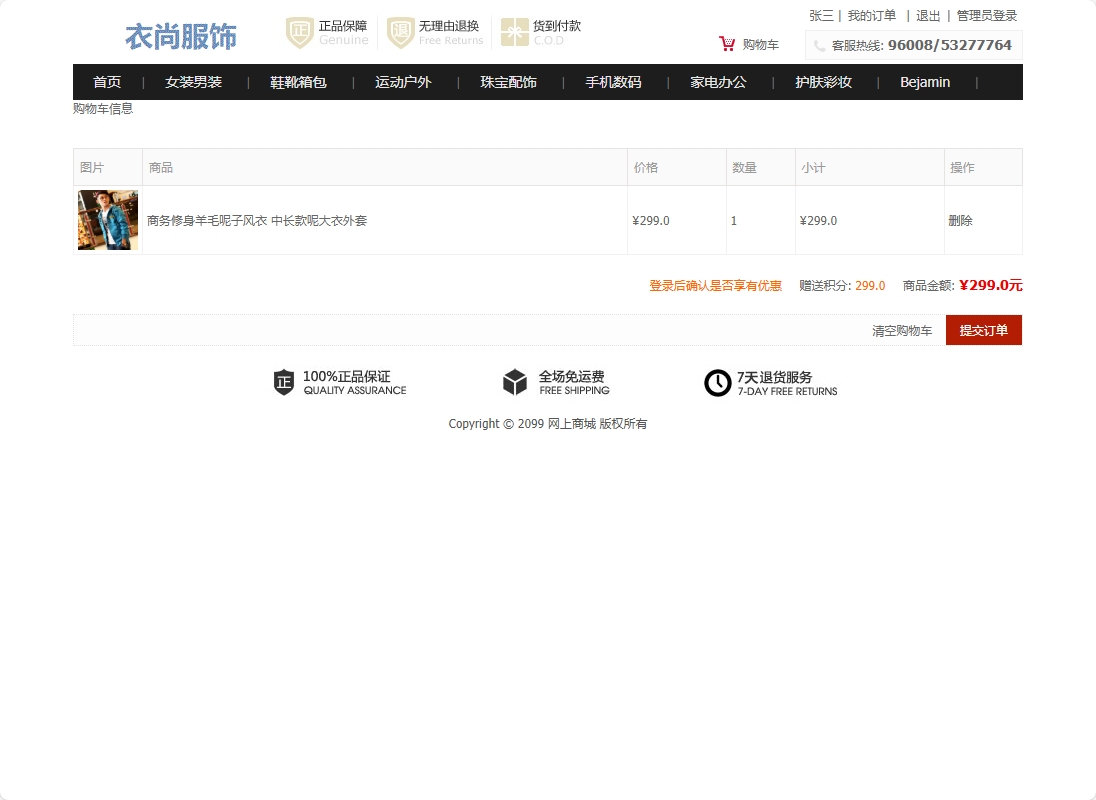
Task: Delete the coat item with 删除
Action: (960, 220)
